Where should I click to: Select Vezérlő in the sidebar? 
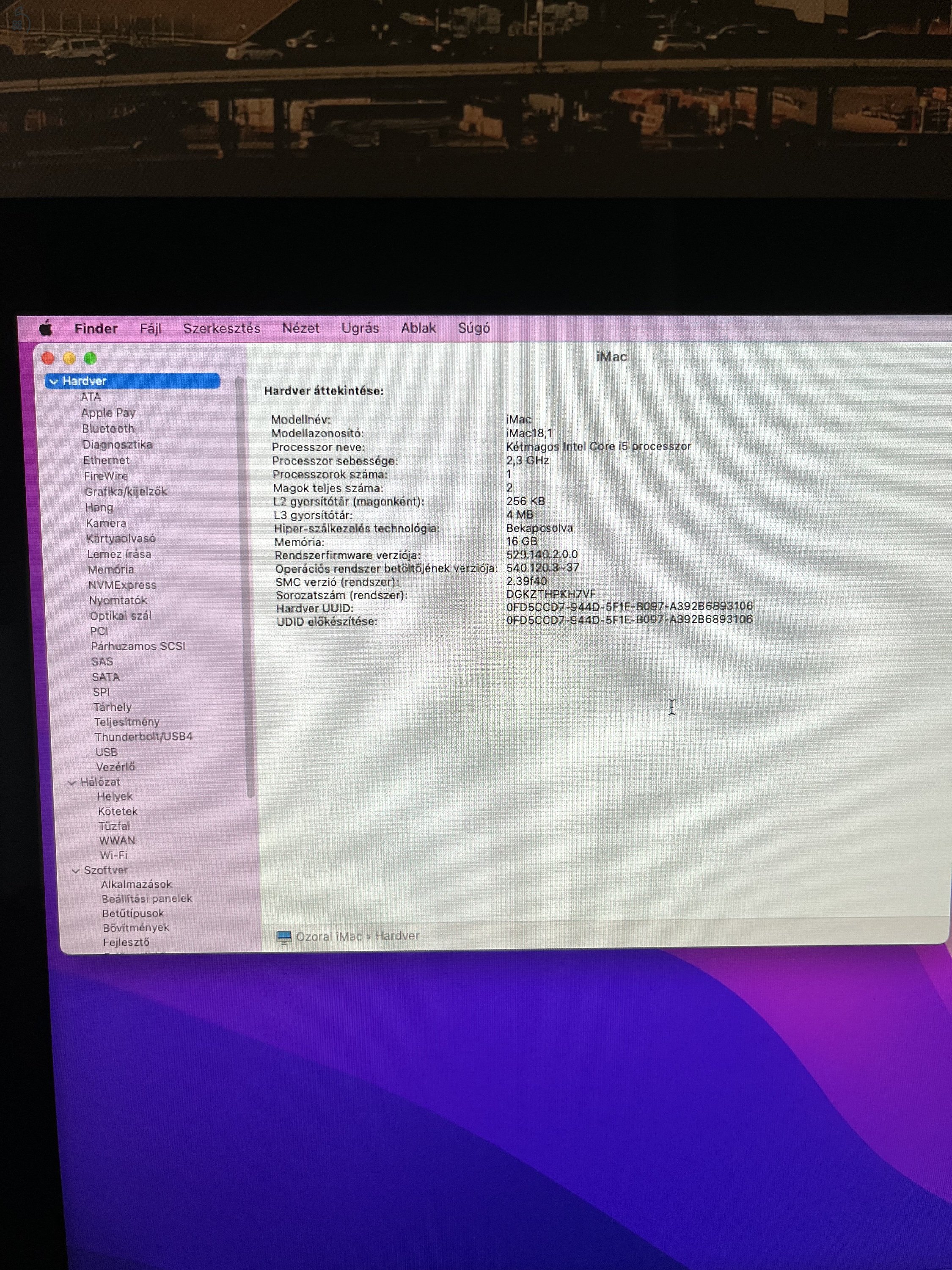pyautogui.click(x=116, y=767)
